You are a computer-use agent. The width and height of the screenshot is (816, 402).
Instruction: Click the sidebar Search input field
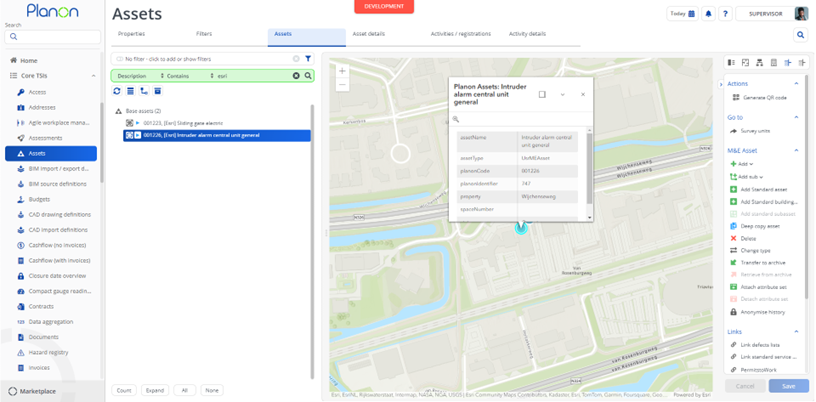pyautogui.click(x=53, y=37)
